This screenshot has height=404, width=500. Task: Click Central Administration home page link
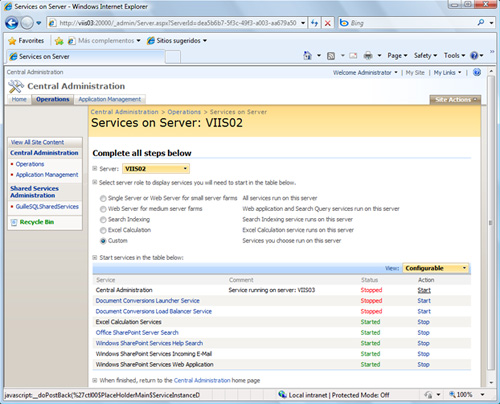pyautogui.click(x=202, y=380)
